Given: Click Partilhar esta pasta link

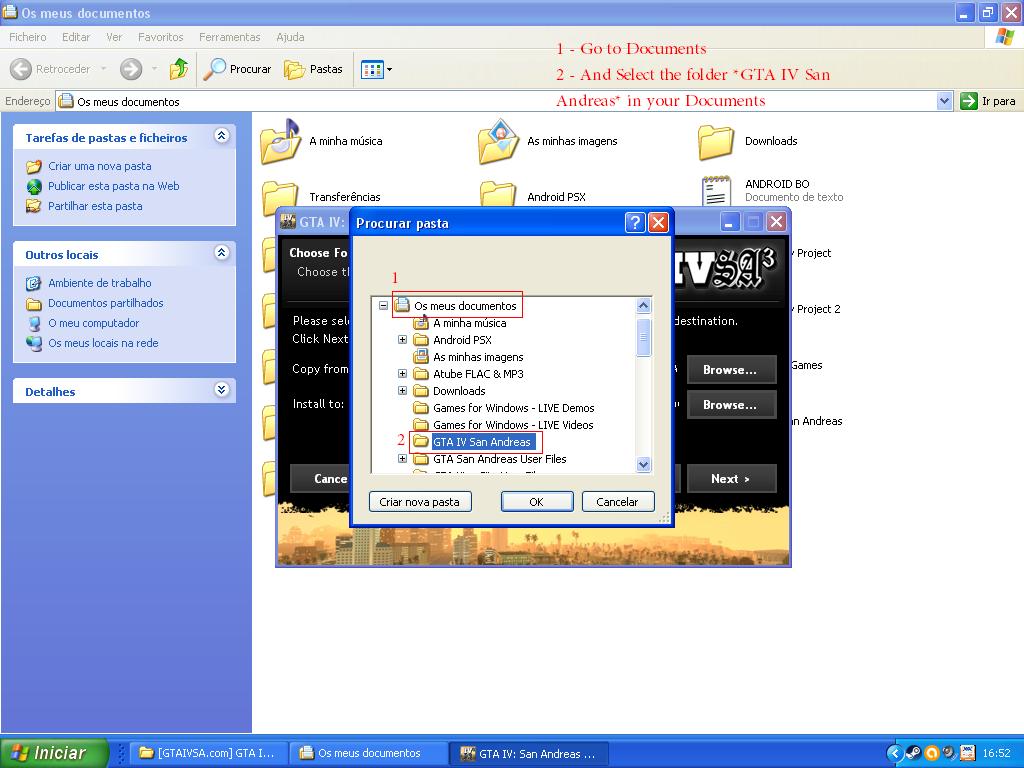Looking at the screenshot, I should pos(95,206).
